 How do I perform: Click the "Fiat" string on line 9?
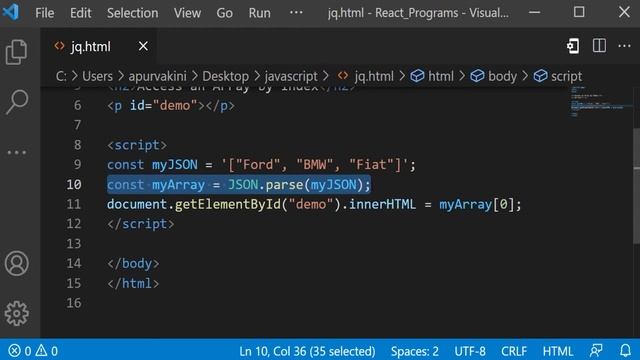(x=371, y=164)
